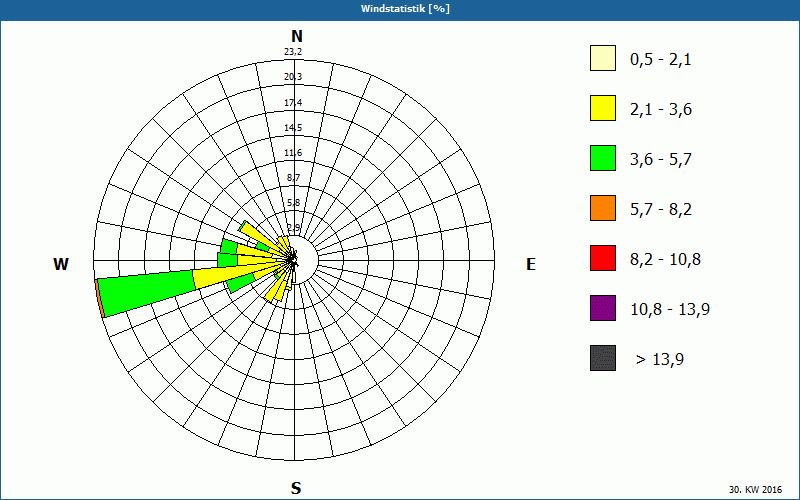The image size is (800, 500).
Task: Click the 17,4 ring scale value
Action: click(293, 103)
